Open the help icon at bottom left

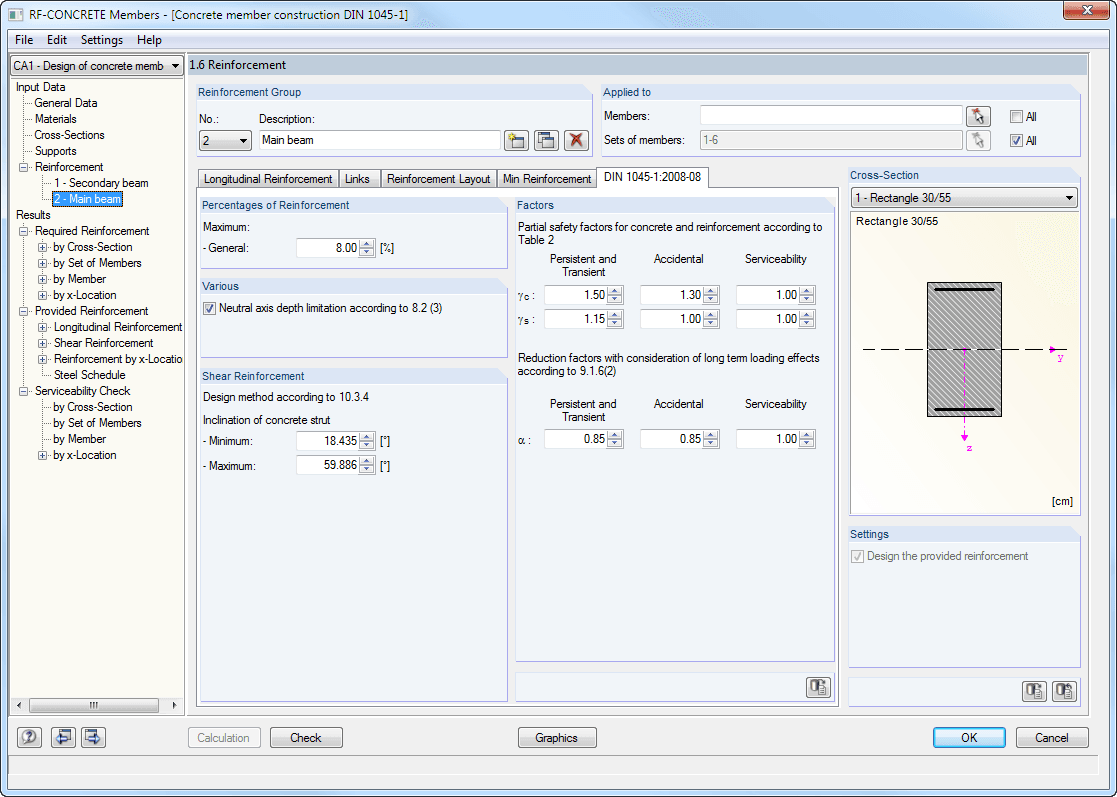click(x=28, y=737)
